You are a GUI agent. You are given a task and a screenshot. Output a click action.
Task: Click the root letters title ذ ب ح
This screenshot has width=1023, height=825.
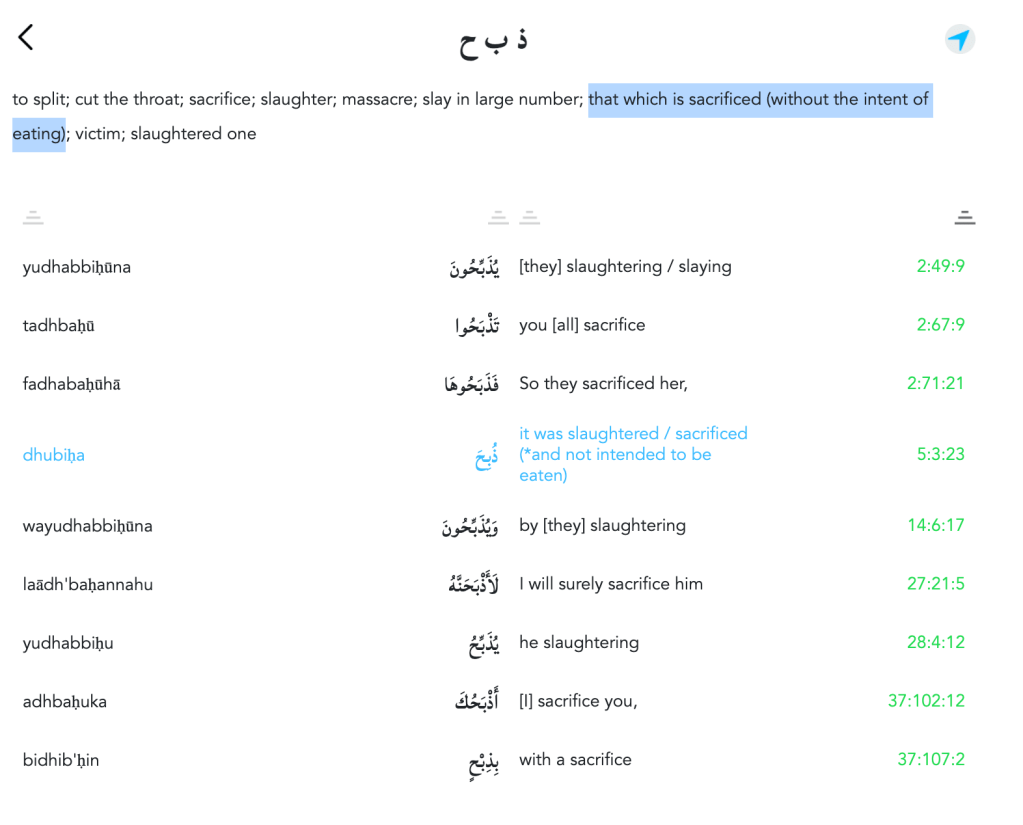tap(493, 41)
